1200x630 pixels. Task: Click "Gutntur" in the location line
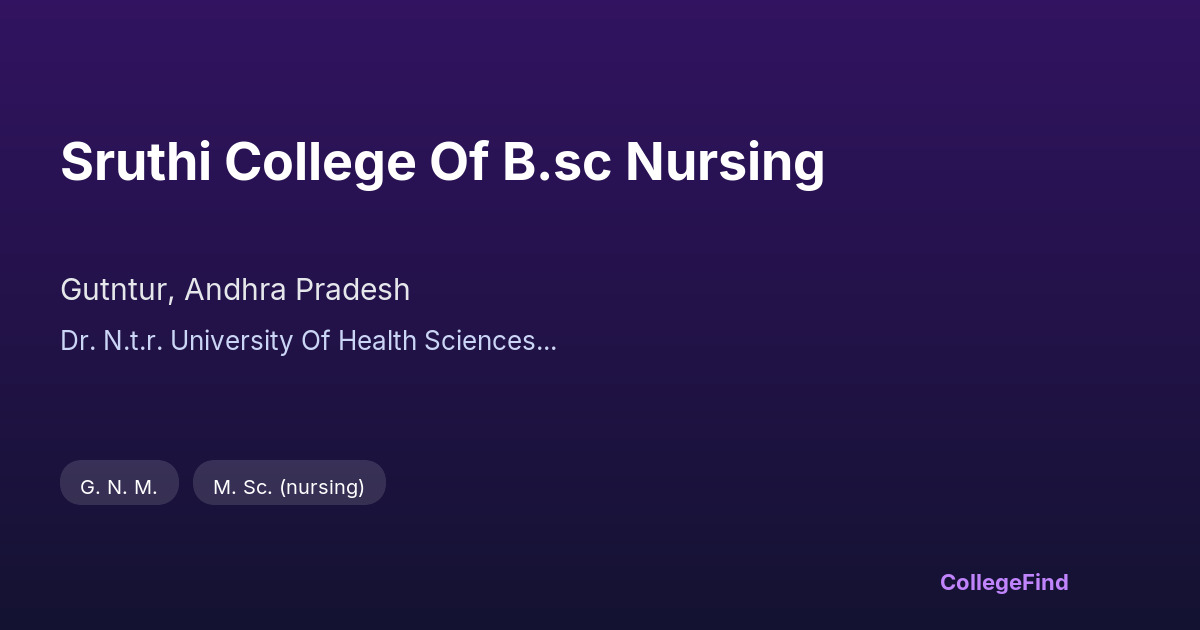116,290
